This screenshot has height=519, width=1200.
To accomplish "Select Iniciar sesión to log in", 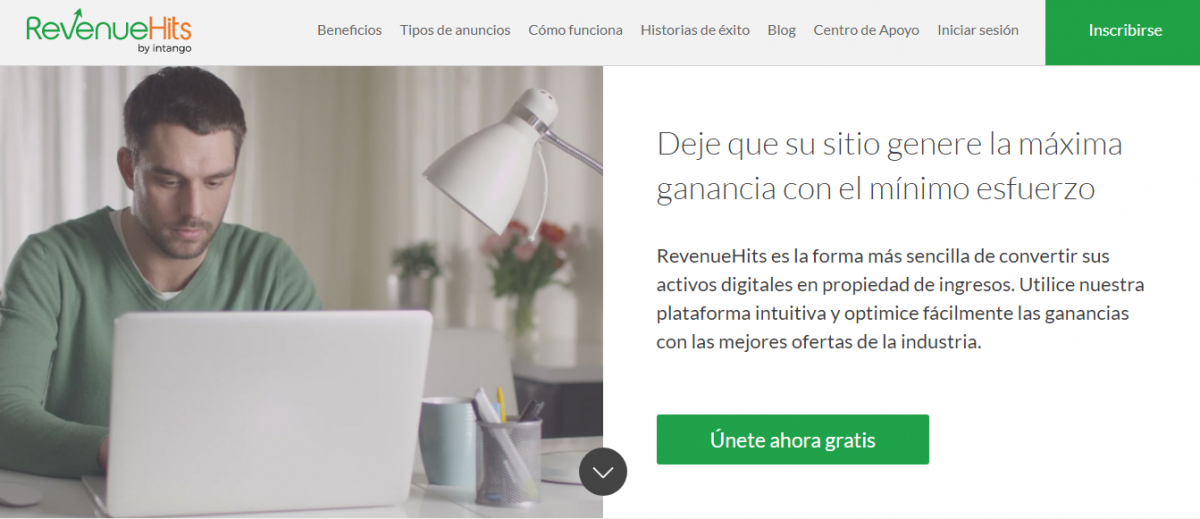I will click(x=978, y=30).
